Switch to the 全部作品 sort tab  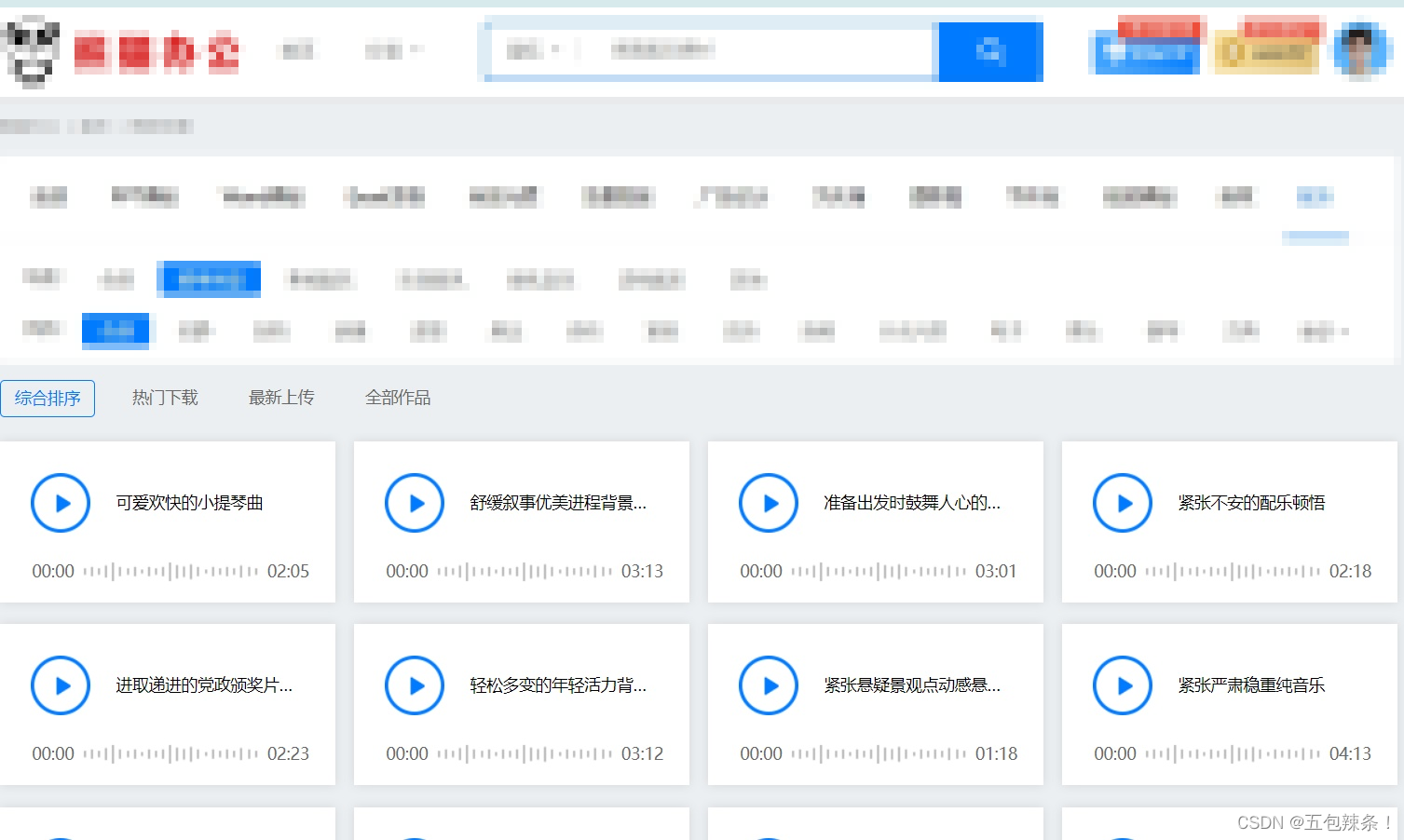(398, 398)
